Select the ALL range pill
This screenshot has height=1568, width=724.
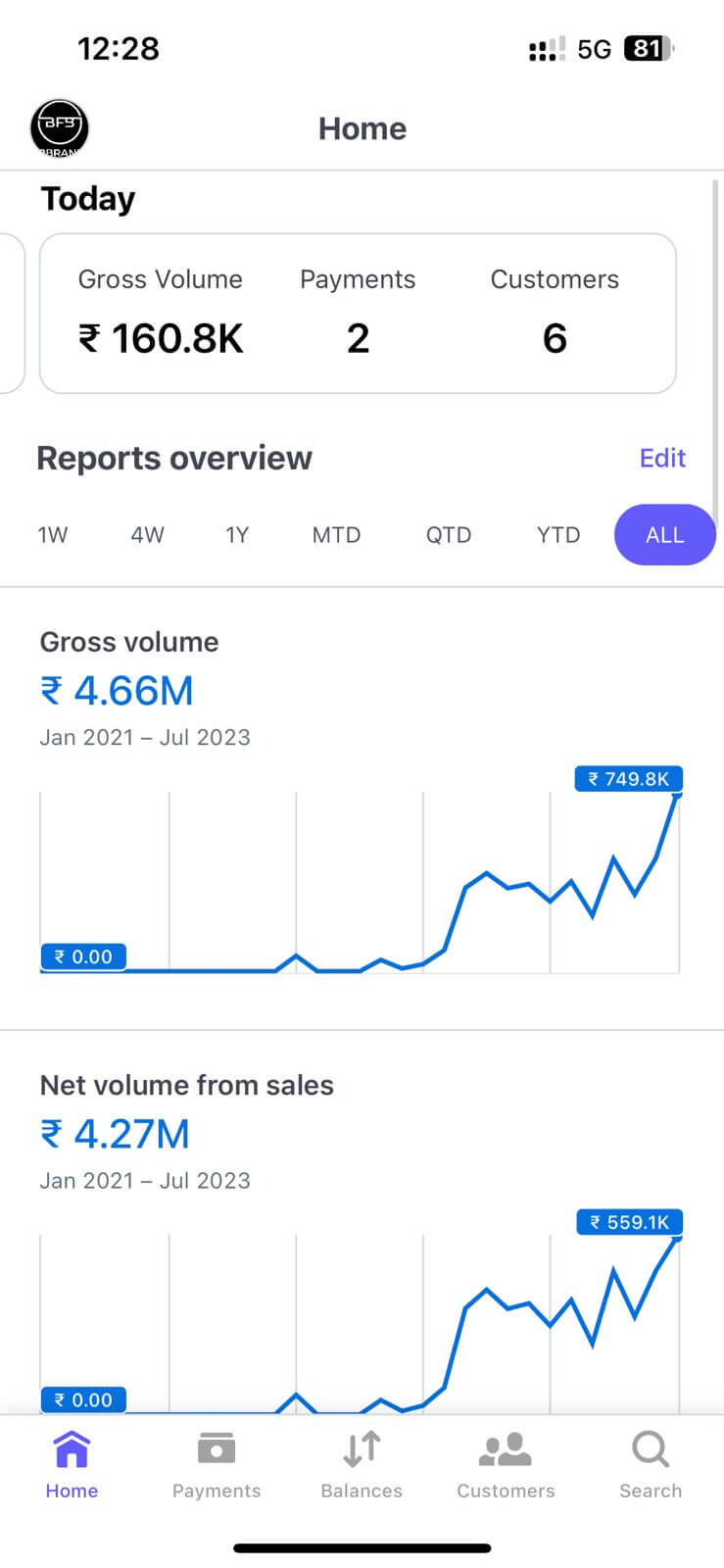point(664,535)
